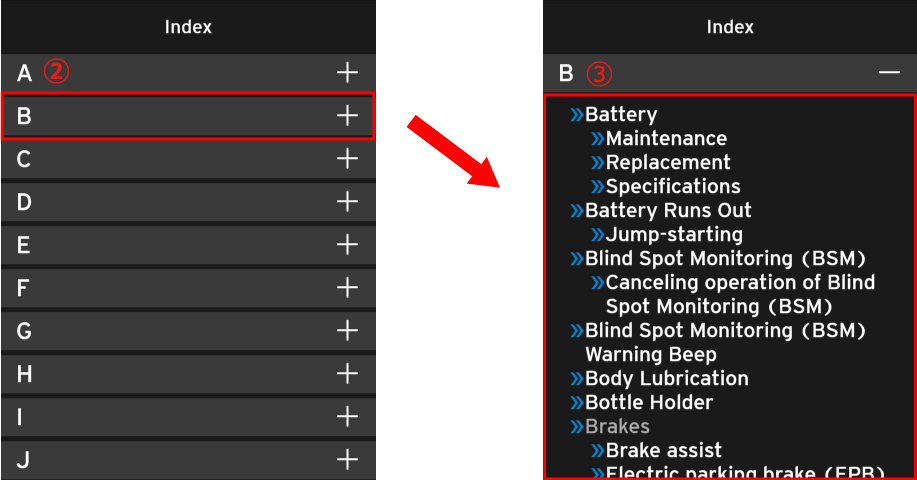Expand the letter E index section
This screenshot has width=917, height=480.
click(x=346, y=245)
